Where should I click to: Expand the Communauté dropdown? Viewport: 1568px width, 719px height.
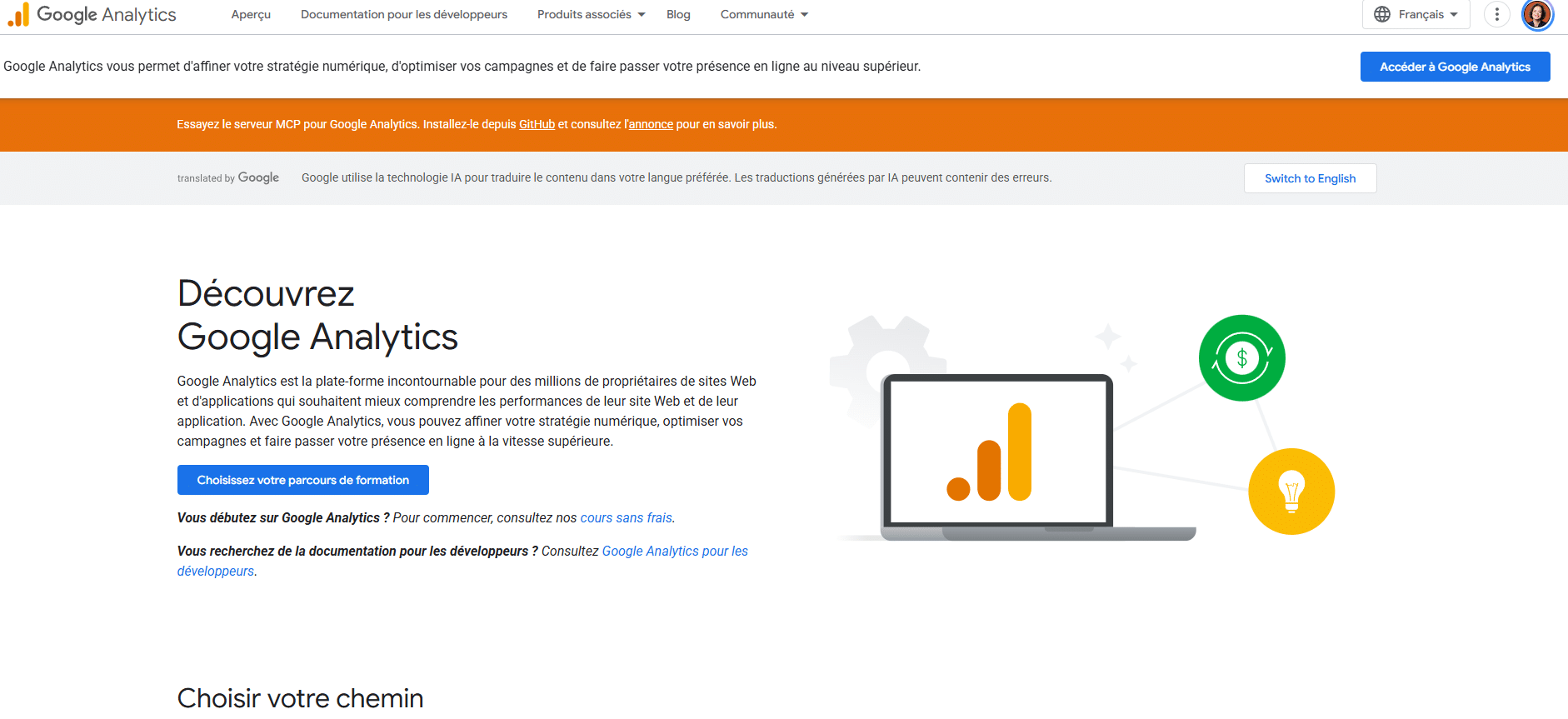(x=764, y=14)
